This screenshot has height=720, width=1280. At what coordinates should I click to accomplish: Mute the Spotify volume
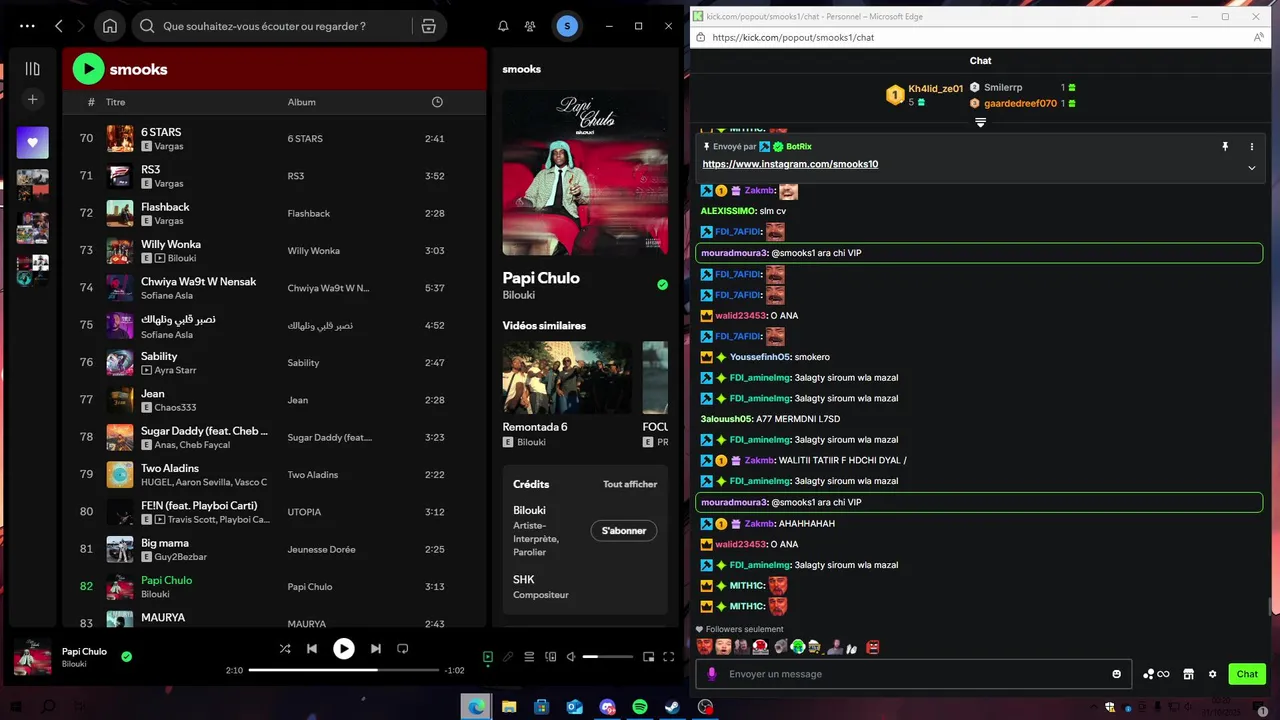[571, 657]
